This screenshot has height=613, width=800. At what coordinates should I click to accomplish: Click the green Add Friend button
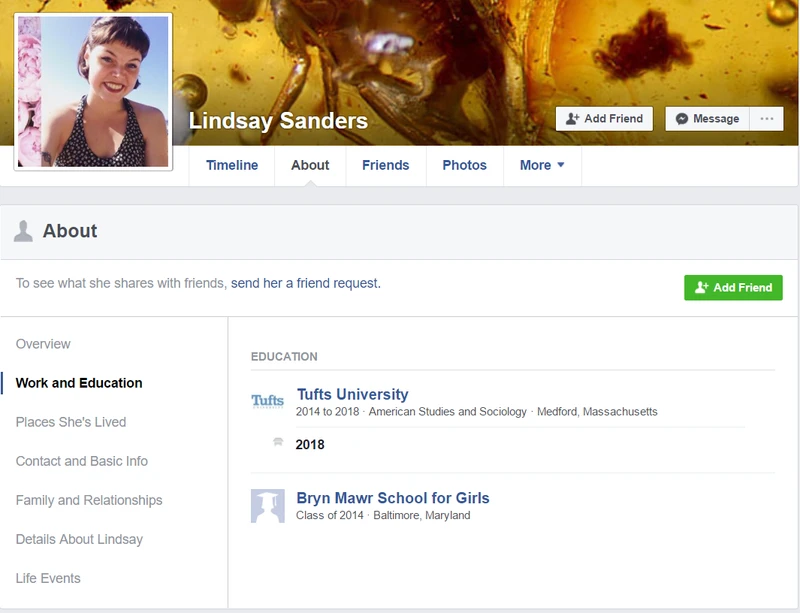(733, 288)
